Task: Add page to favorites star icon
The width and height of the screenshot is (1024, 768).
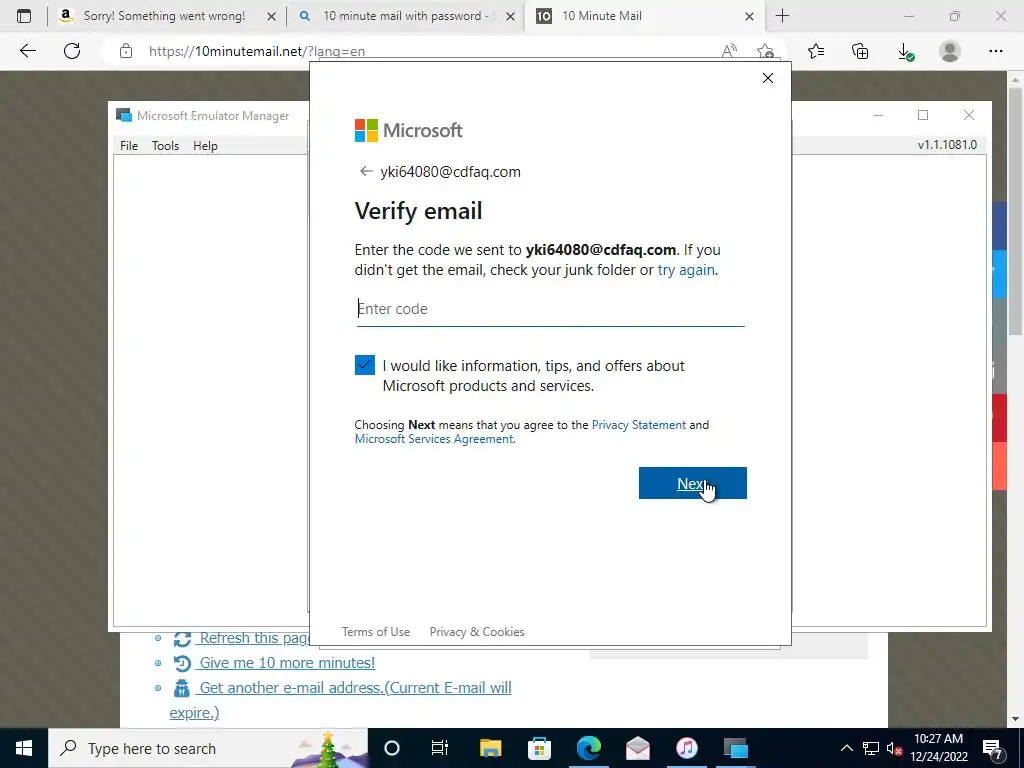Action: click(765, 51)
